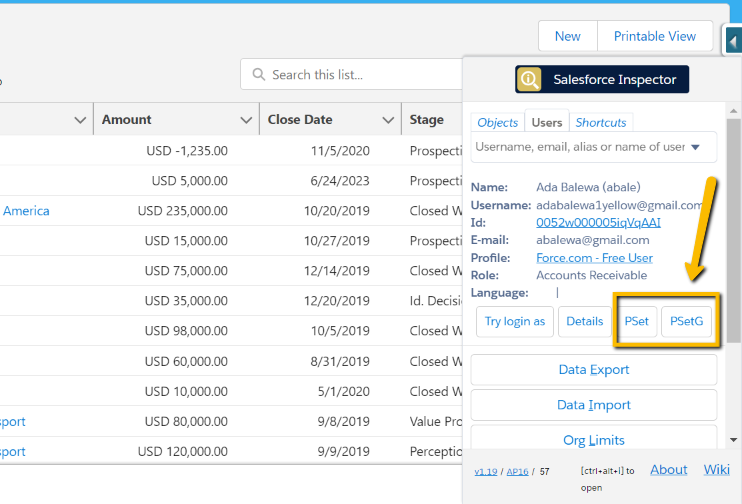Click the Ada Balewa (abale) name value
742x504 pixels.
588,187
